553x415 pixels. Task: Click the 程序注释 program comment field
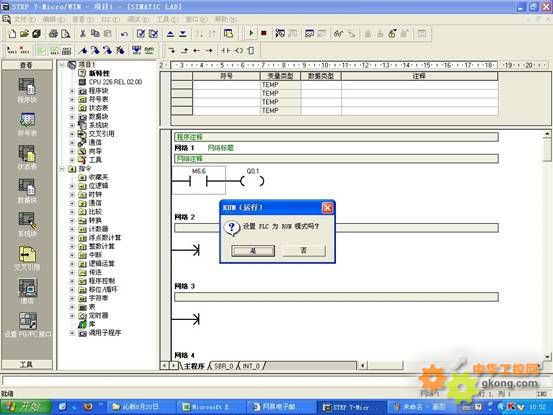pos(336,137)
